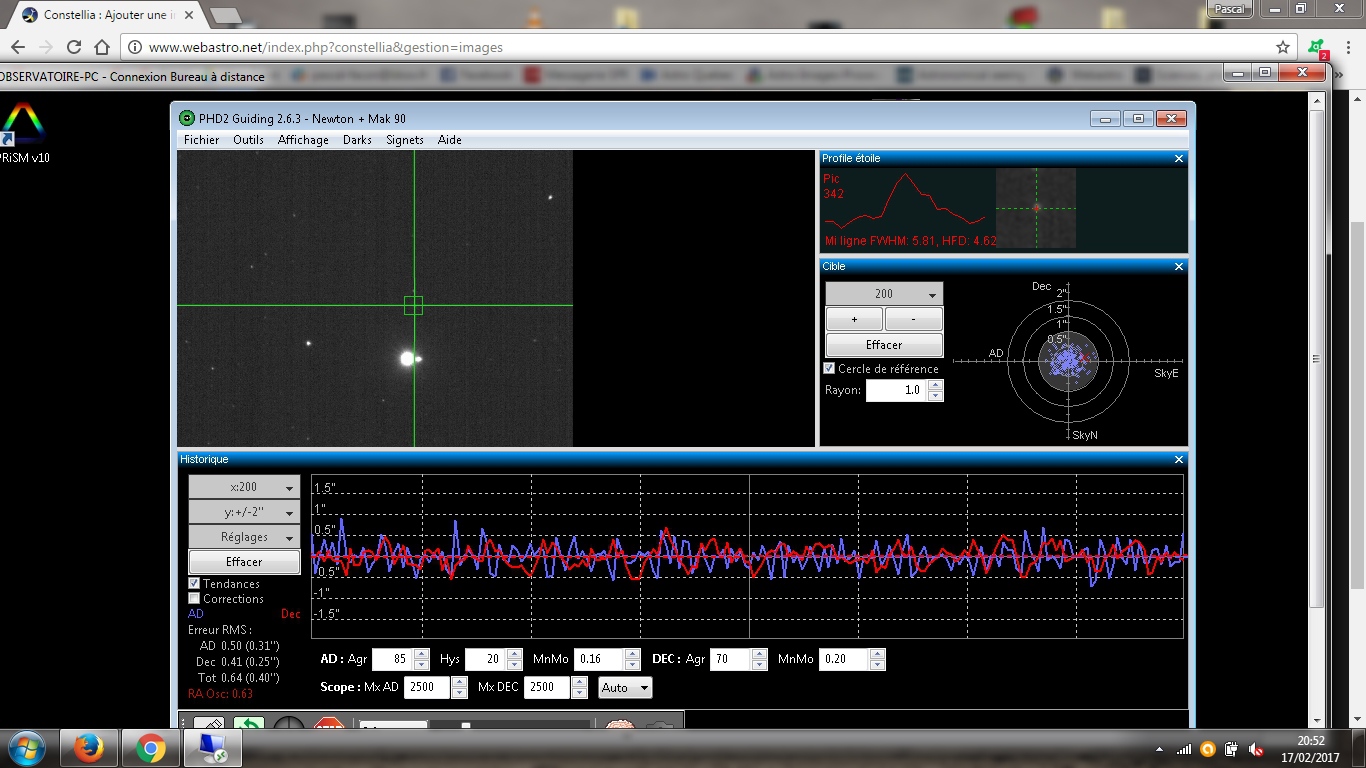Close the Profile étoile panel
This screenshot has width=1366, height=768.
click(x=1178, y=159)
